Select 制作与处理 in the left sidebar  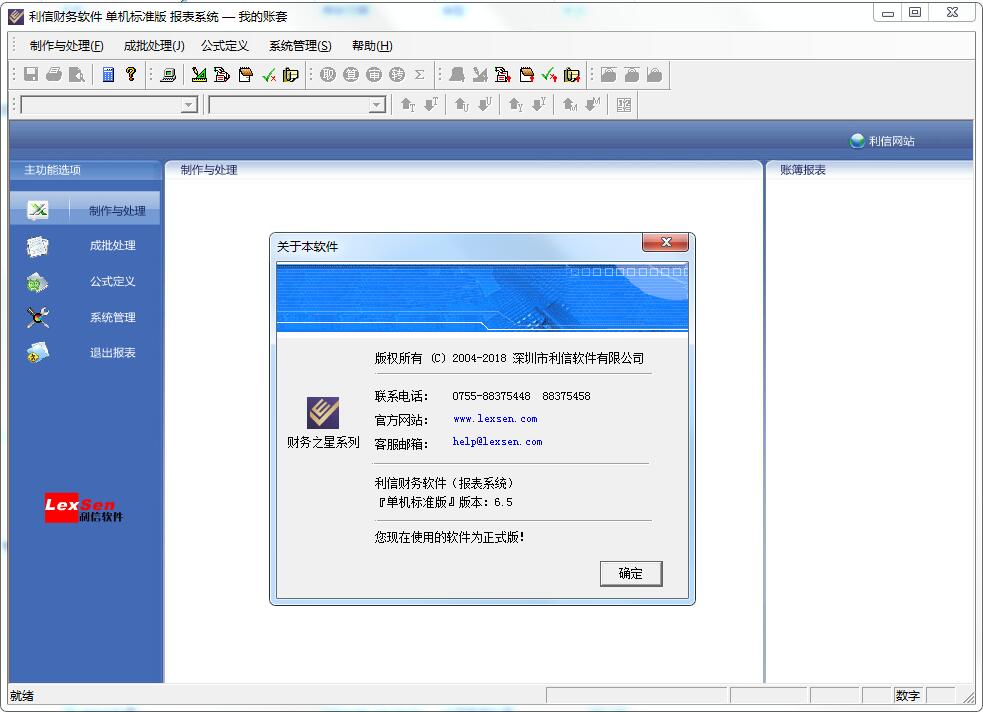point(85,210)
